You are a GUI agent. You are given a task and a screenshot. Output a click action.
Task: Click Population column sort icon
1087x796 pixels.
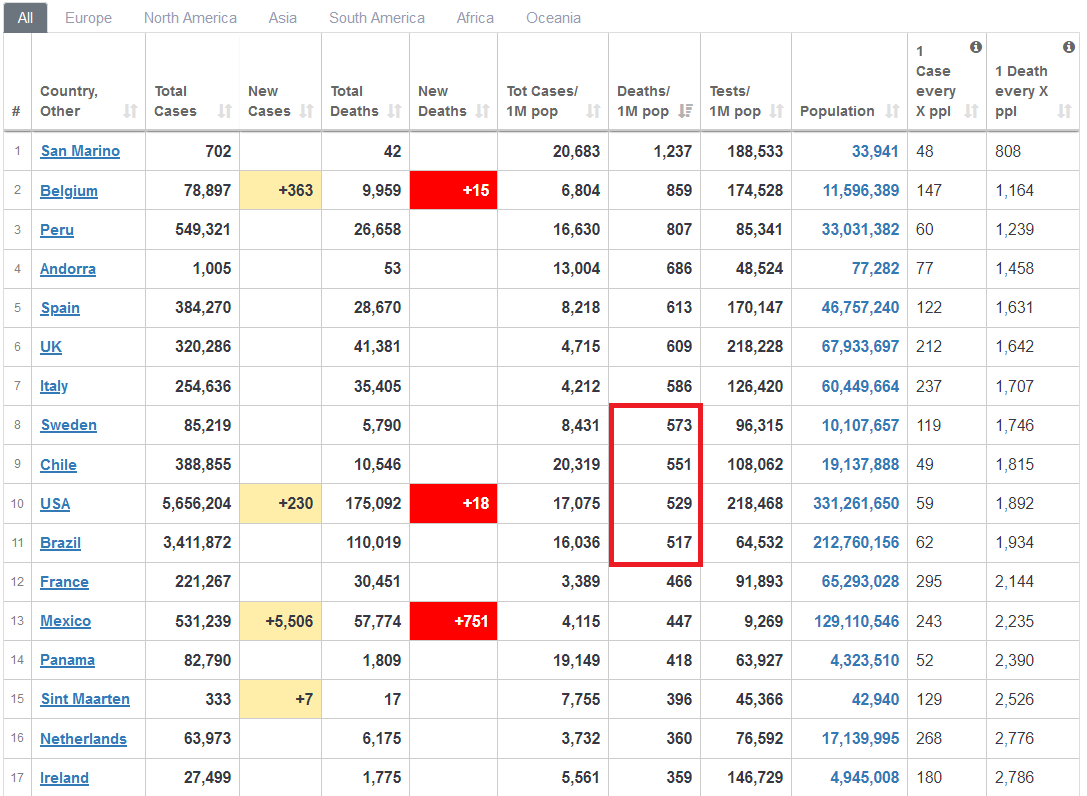click(893, 111)
